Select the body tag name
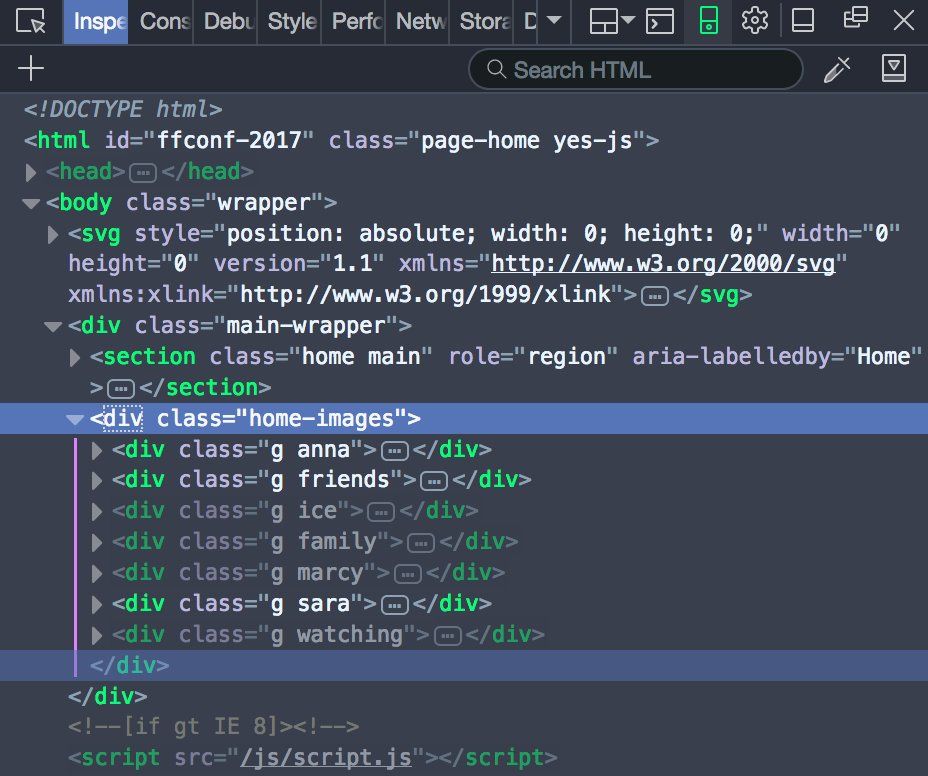 point(85,202)
